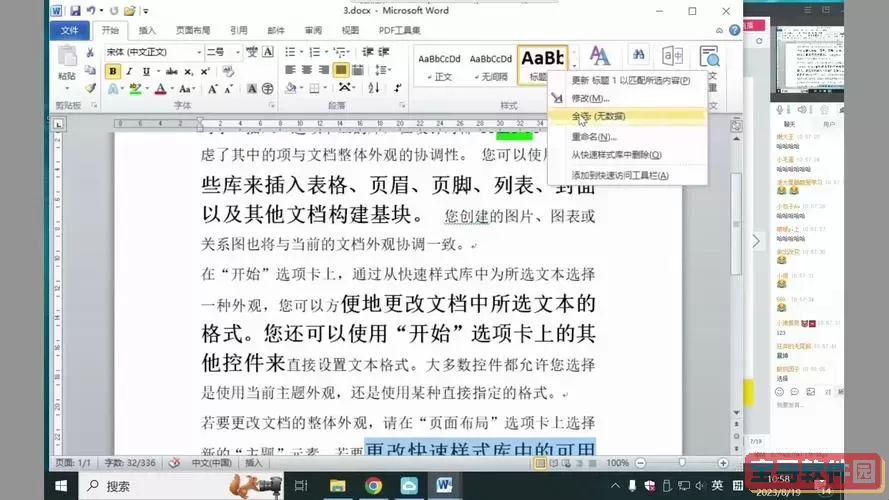Click the Grow Font icon
The width and height of the screenshot is (889, 500).
212,89
